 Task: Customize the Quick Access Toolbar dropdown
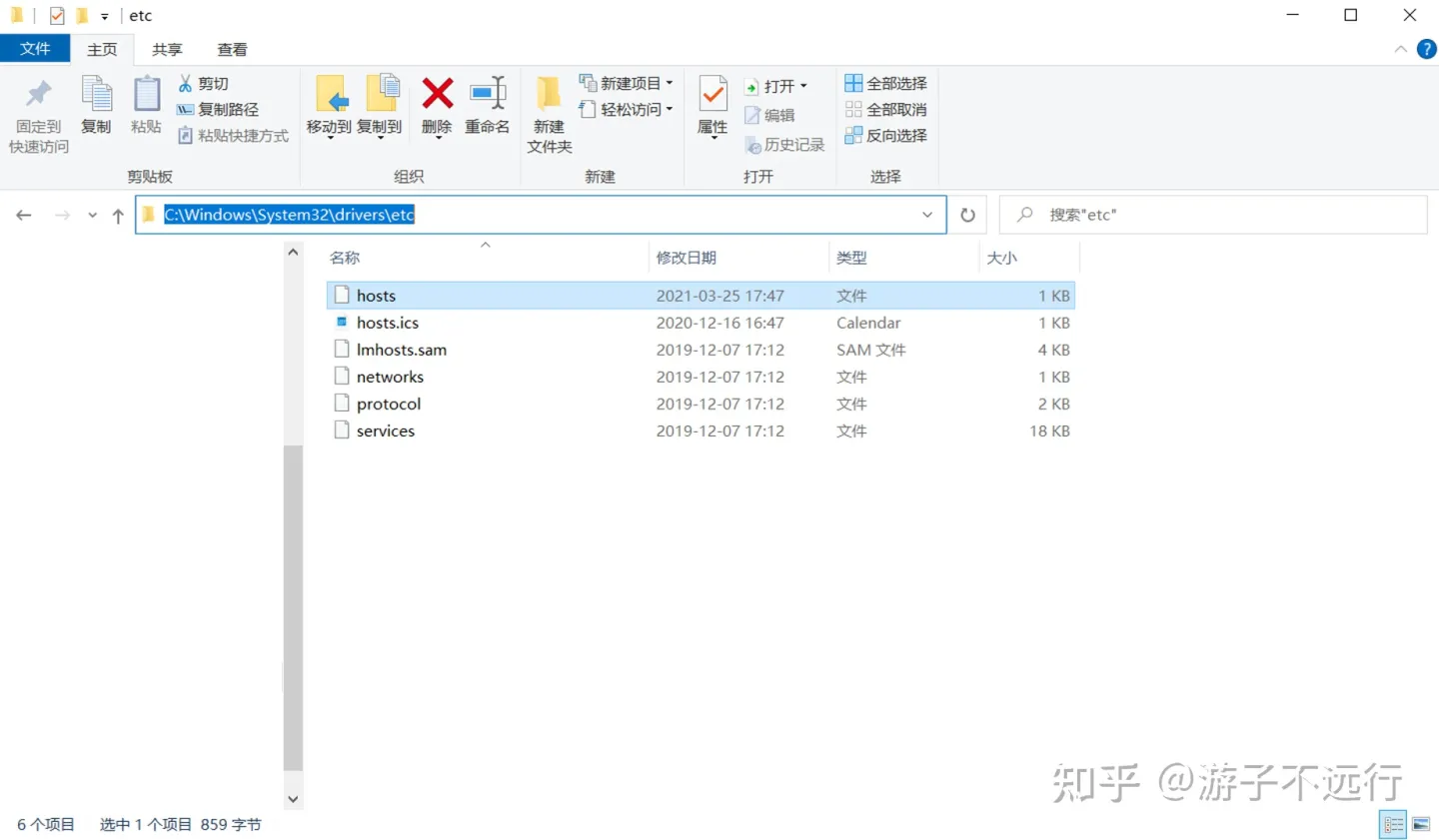pyautogui.click(x=105, y=16)
